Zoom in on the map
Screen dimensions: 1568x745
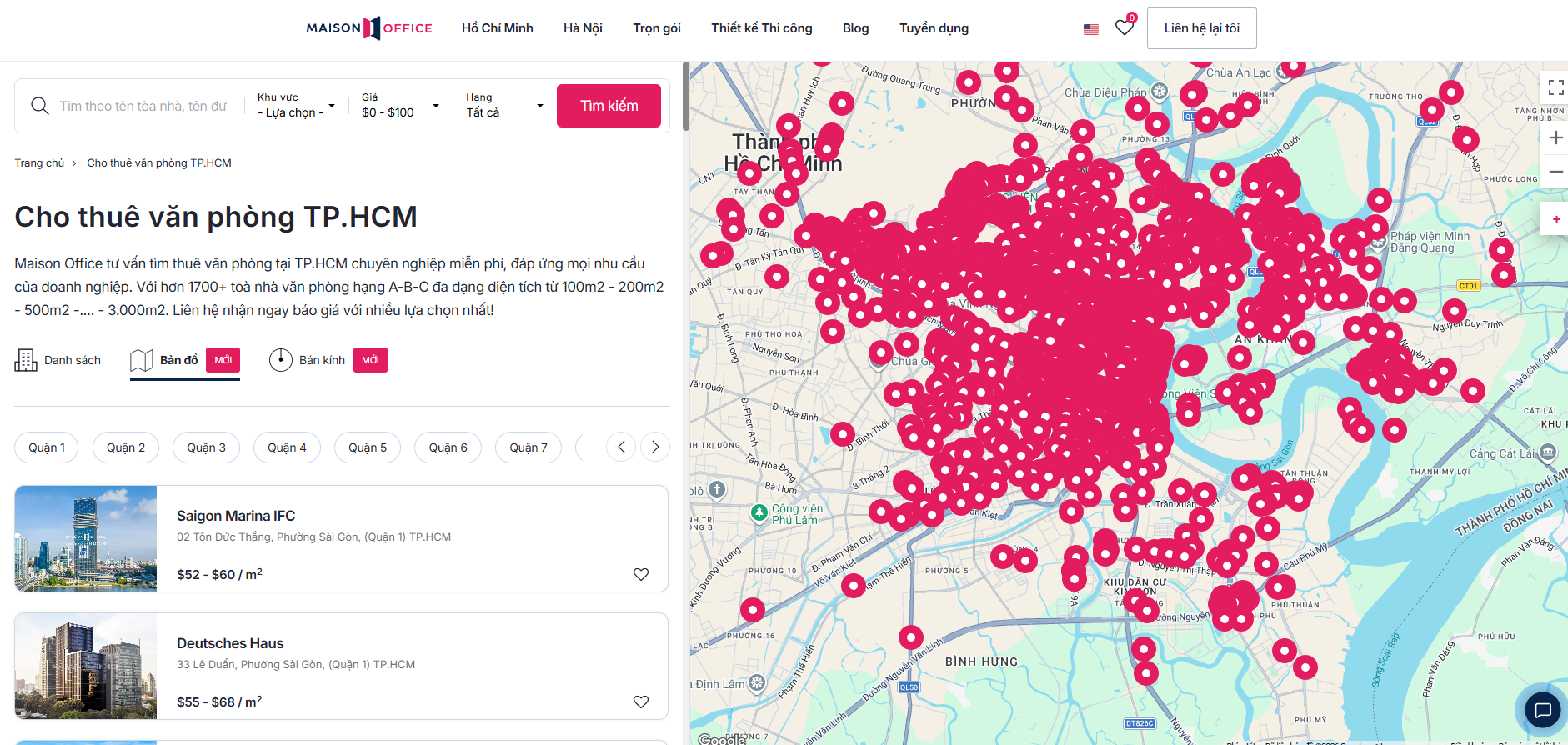click(1555, 137)
